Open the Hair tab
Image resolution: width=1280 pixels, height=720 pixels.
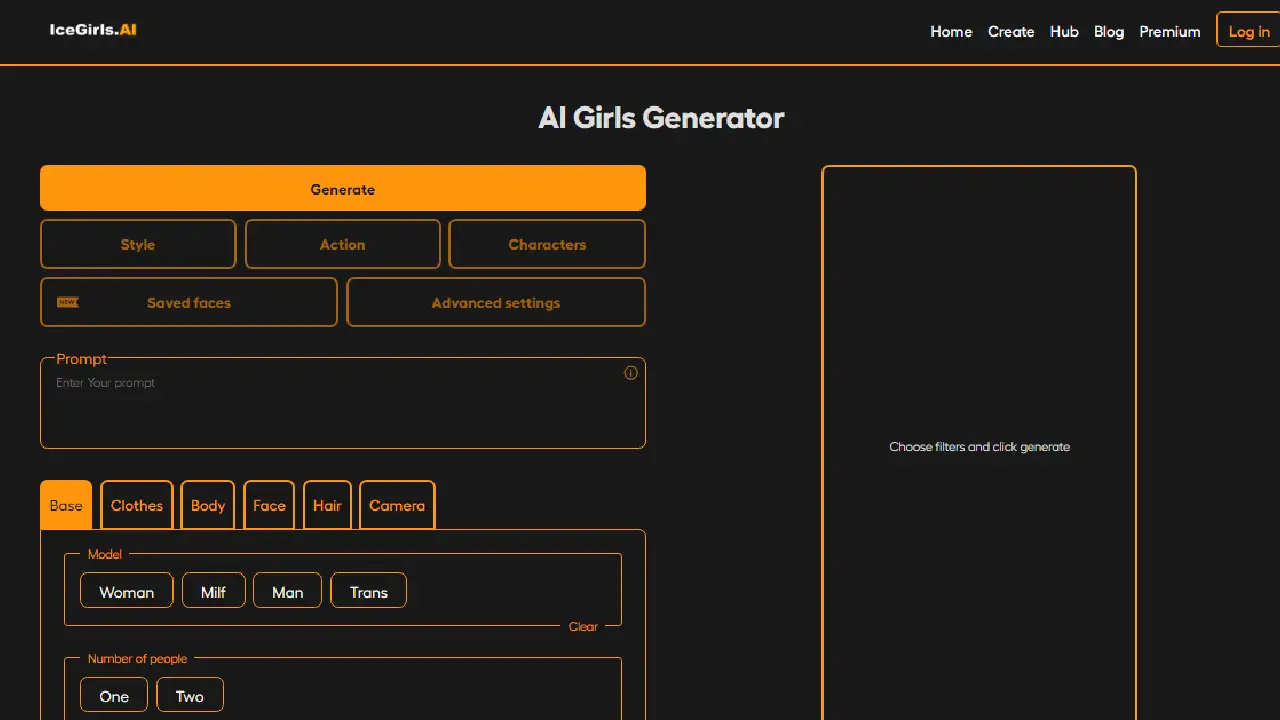(327, 505)
